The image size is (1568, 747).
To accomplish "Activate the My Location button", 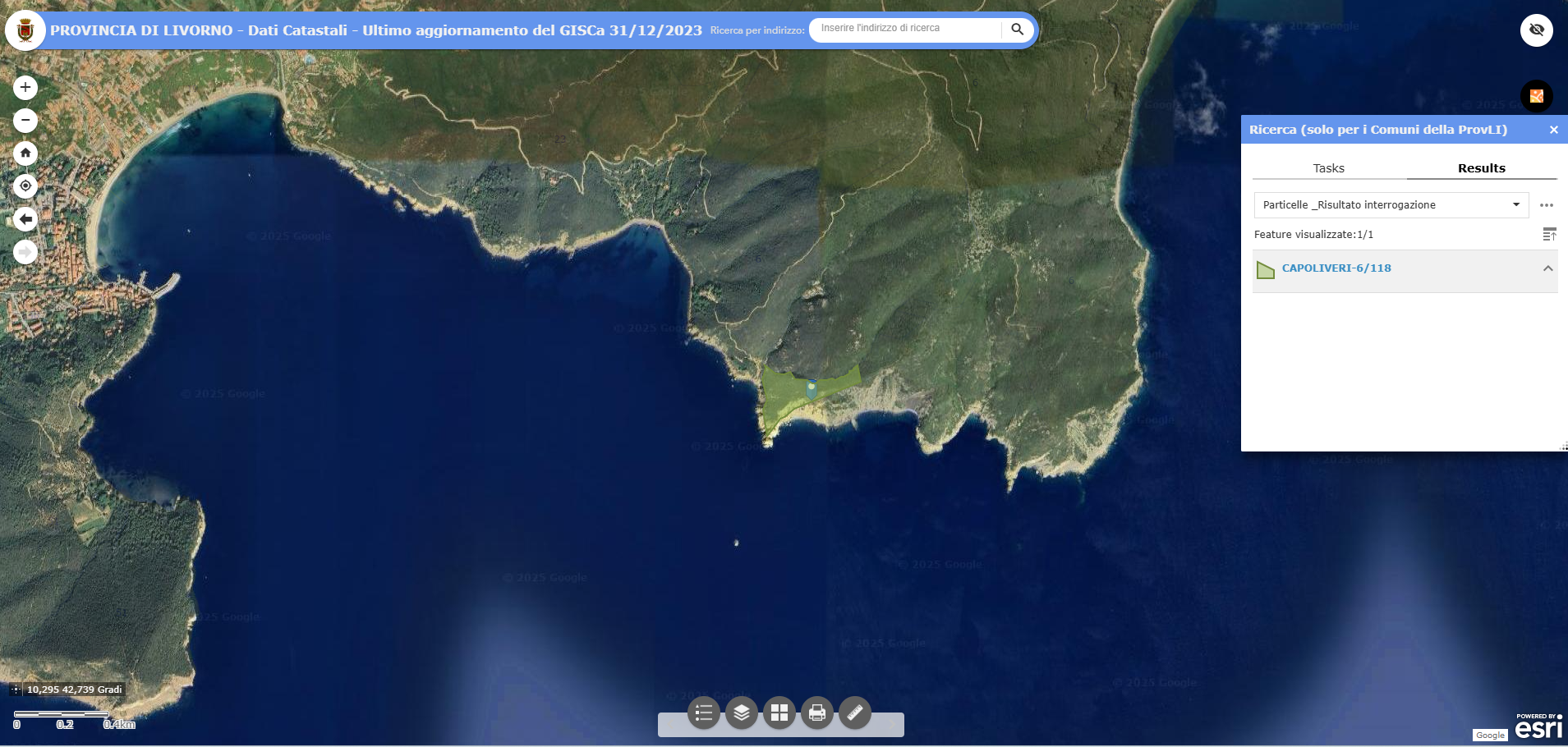I will [25, 186].
